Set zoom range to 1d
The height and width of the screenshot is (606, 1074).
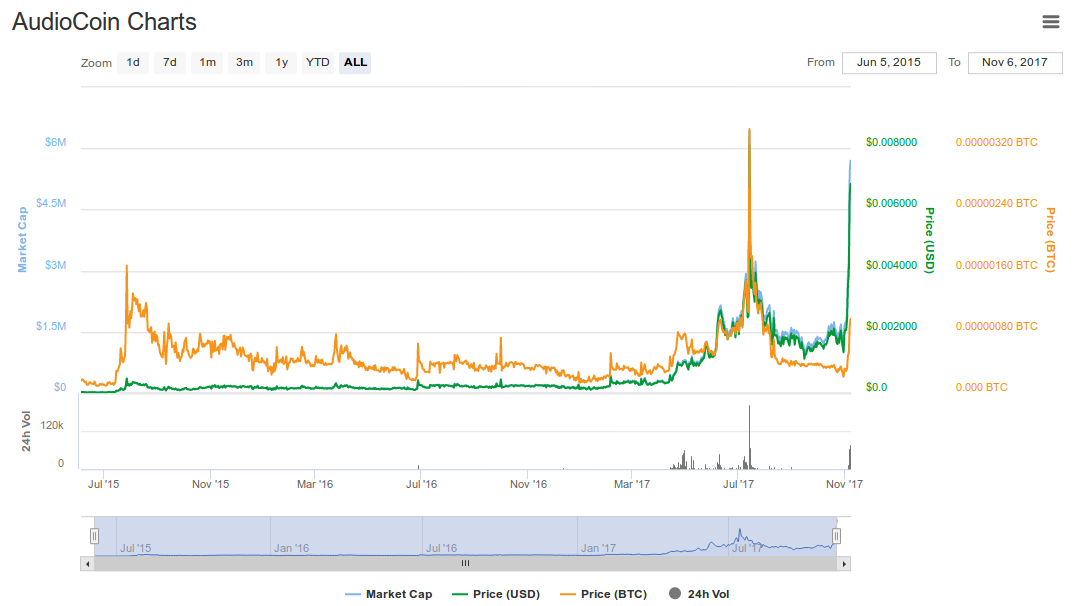(x=132, y=63)
